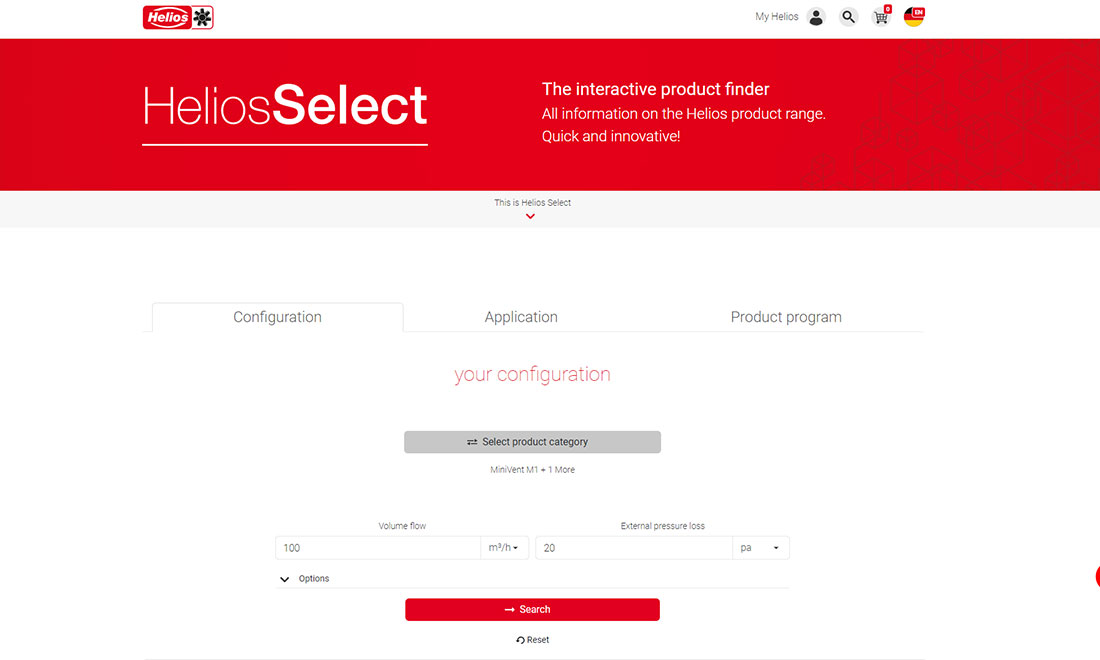Open the pa pressure unit dropdown

coord(760,548)
